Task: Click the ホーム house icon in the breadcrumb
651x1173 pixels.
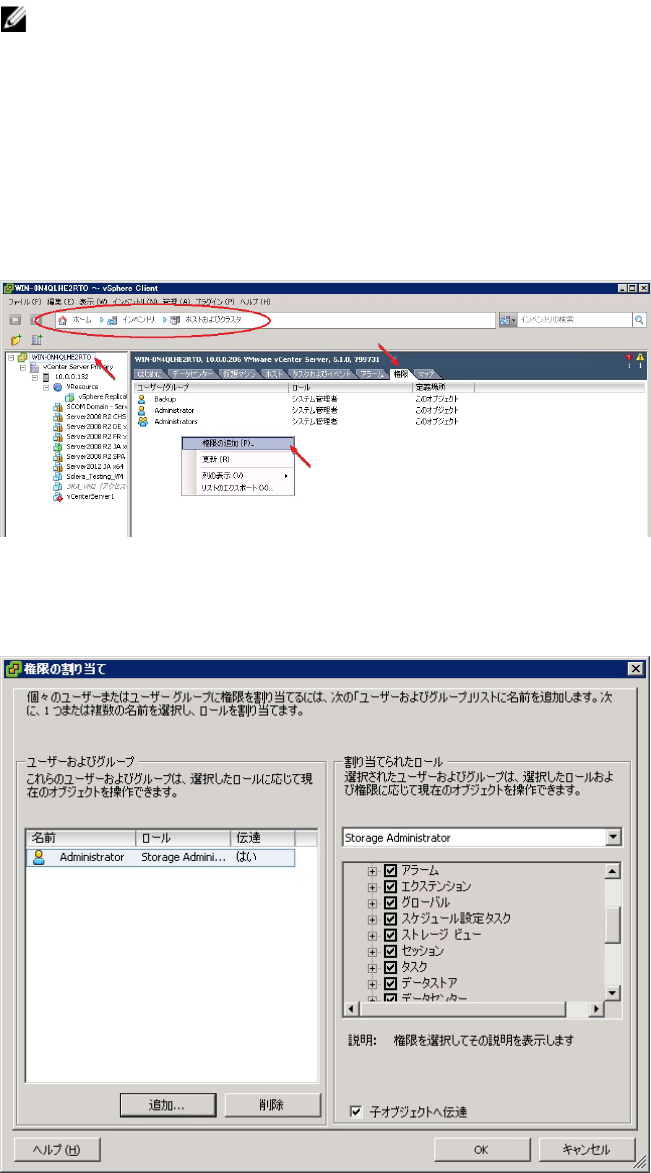Action: (63, 319)
